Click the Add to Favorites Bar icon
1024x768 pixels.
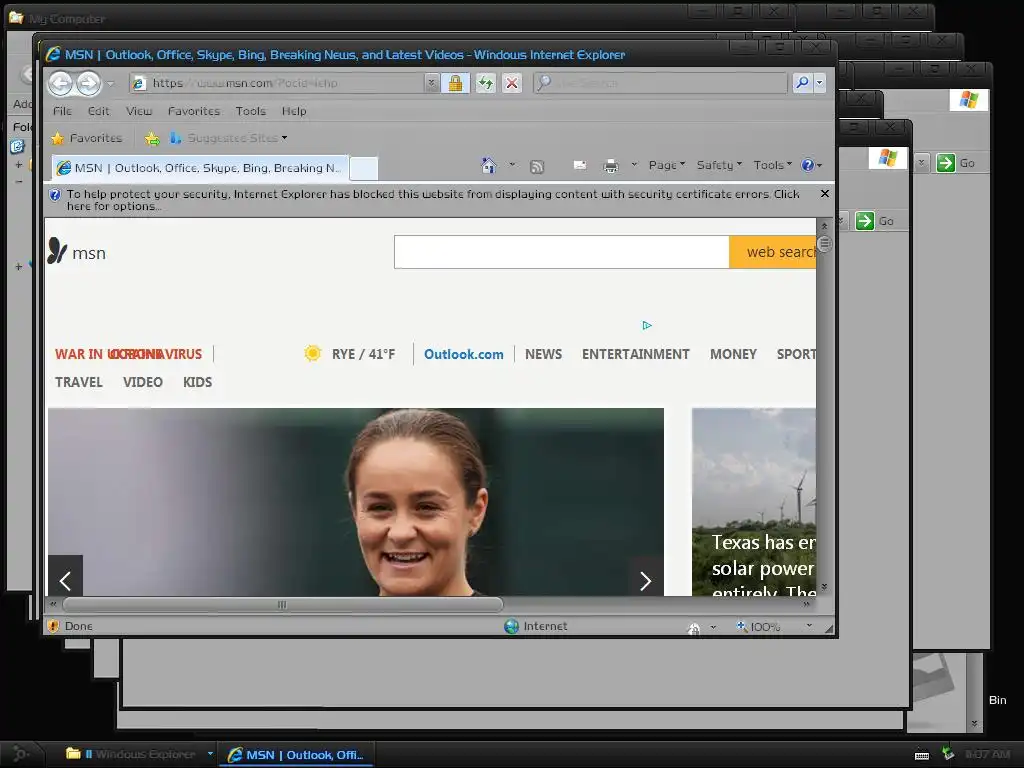click(152, 138)
